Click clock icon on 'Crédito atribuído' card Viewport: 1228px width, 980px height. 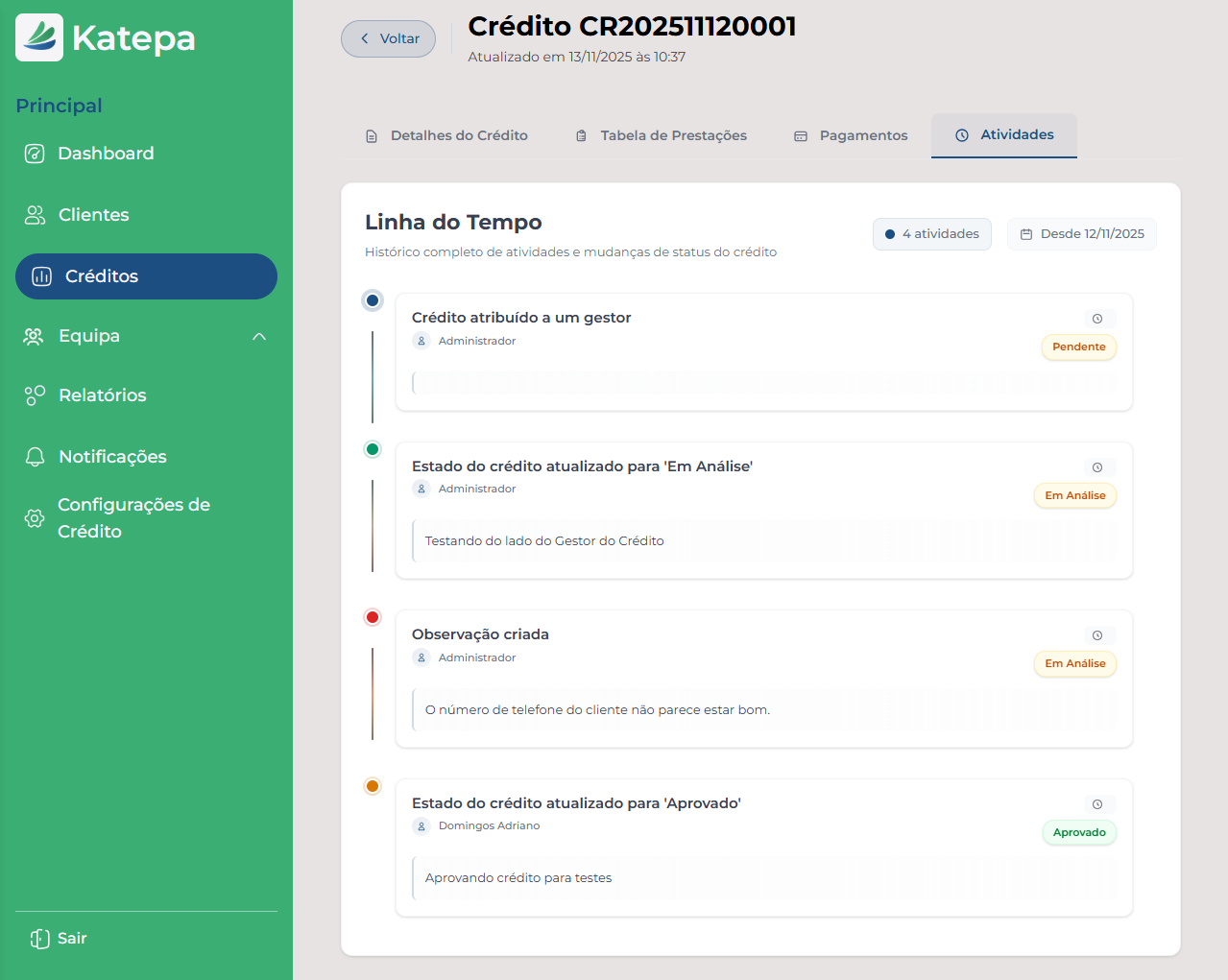(x=1097, y=319)
